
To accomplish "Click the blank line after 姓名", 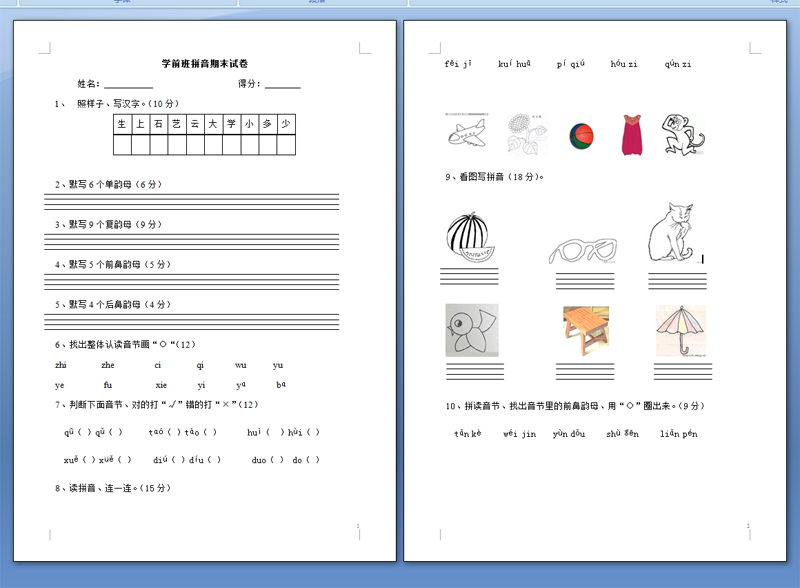I will coord(128,87).
